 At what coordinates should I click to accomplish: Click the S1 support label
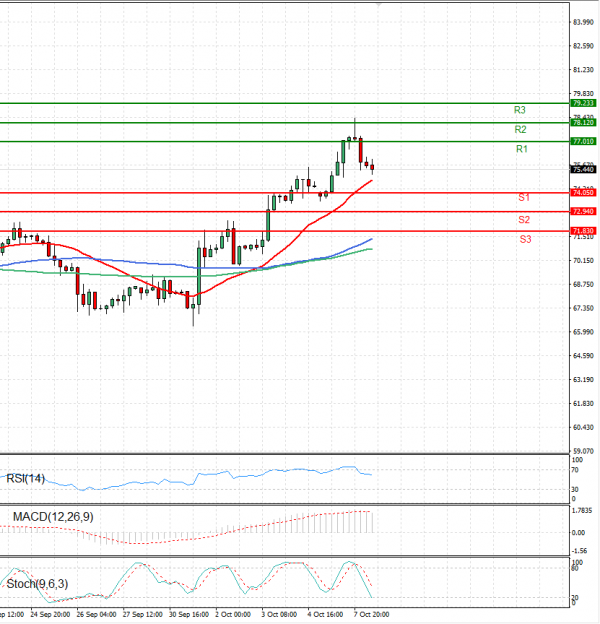click(524, 197)
